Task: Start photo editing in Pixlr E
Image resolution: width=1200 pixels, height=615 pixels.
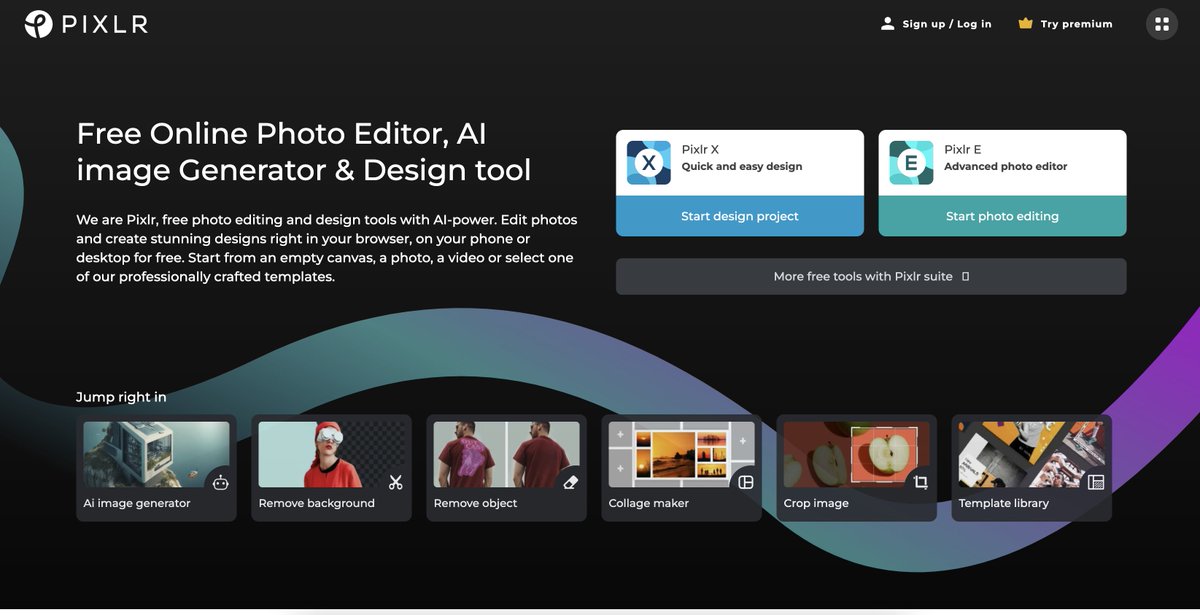Action: (1002, 216)
